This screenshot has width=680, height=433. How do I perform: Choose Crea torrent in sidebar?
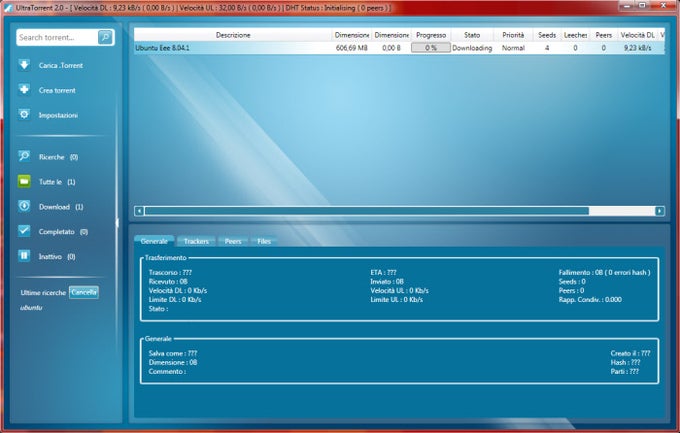point(57,90)
